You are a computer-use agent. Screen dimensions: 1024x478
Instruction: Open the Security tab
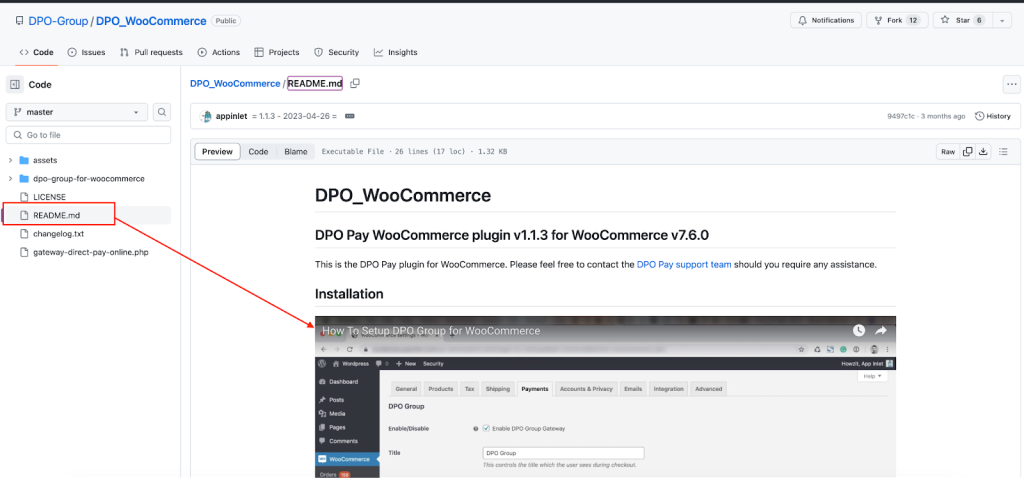pyautogui.click(x=336, y=52)
